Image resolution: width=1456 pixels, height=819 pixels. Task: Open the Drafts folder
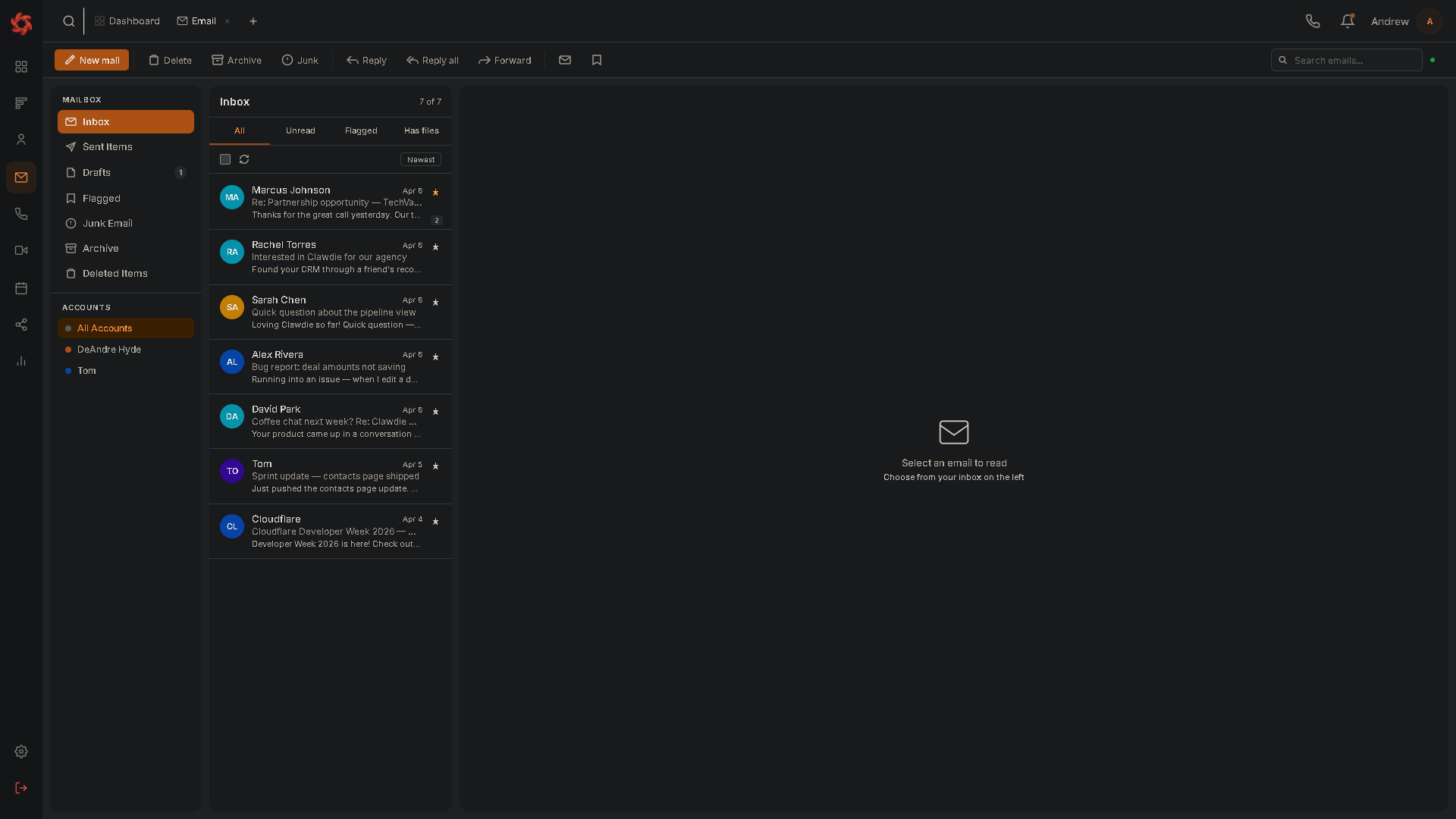pyautogui.click(x=126, y=173)
